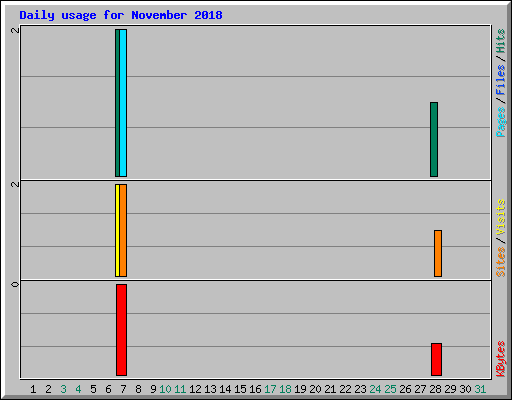Click the Visits legend label
The width and height of the screenshot is (512, 400).
tap(500, 217)
